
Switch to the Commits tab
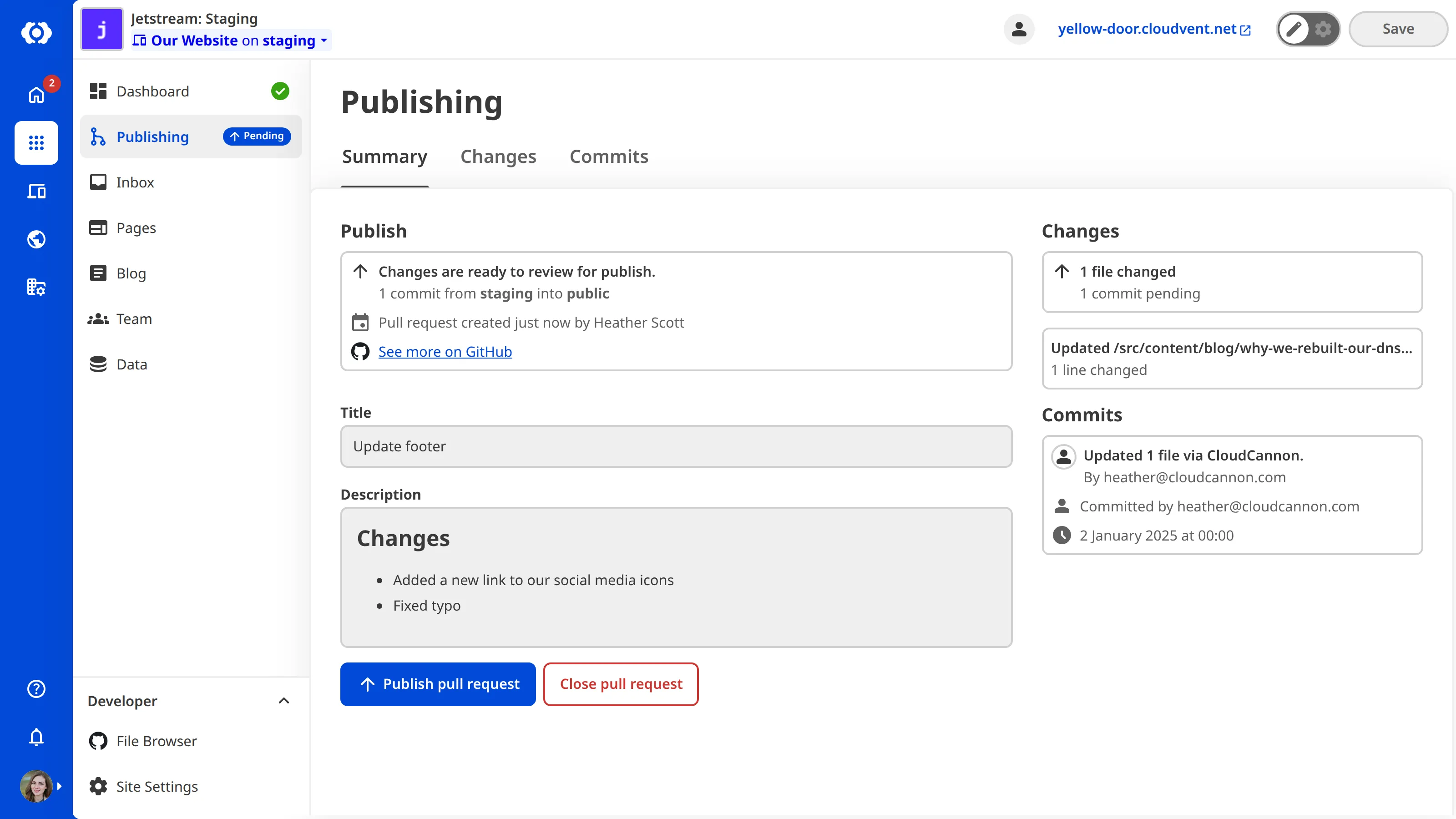point(609,157)
